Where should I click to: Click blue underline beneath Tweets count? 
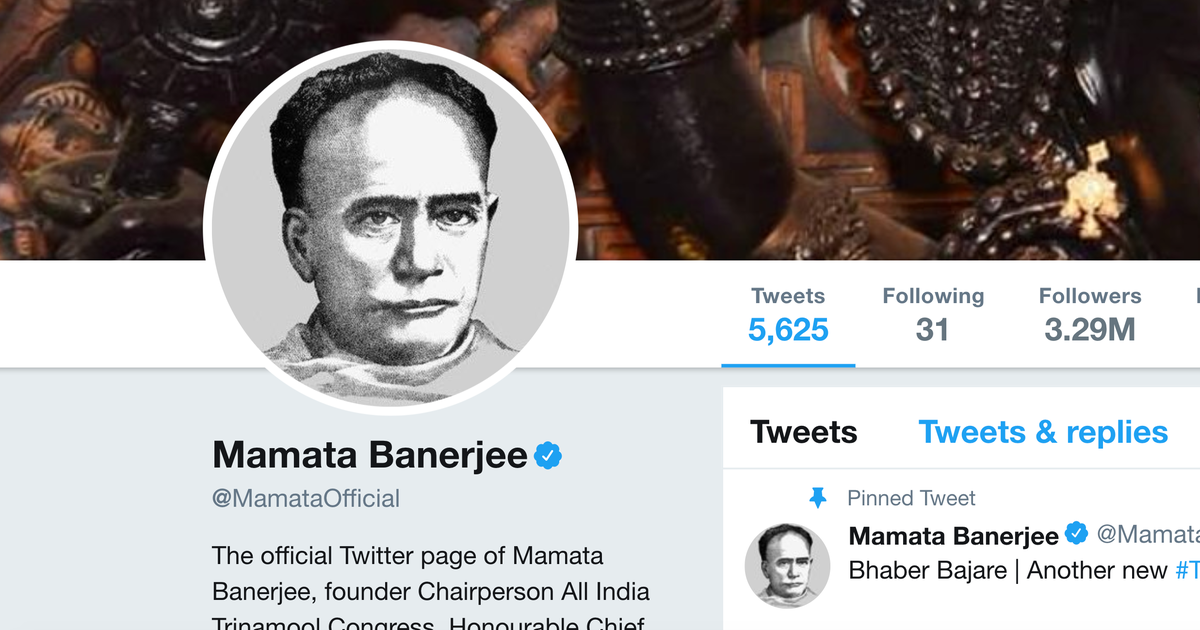click(788, 365)
